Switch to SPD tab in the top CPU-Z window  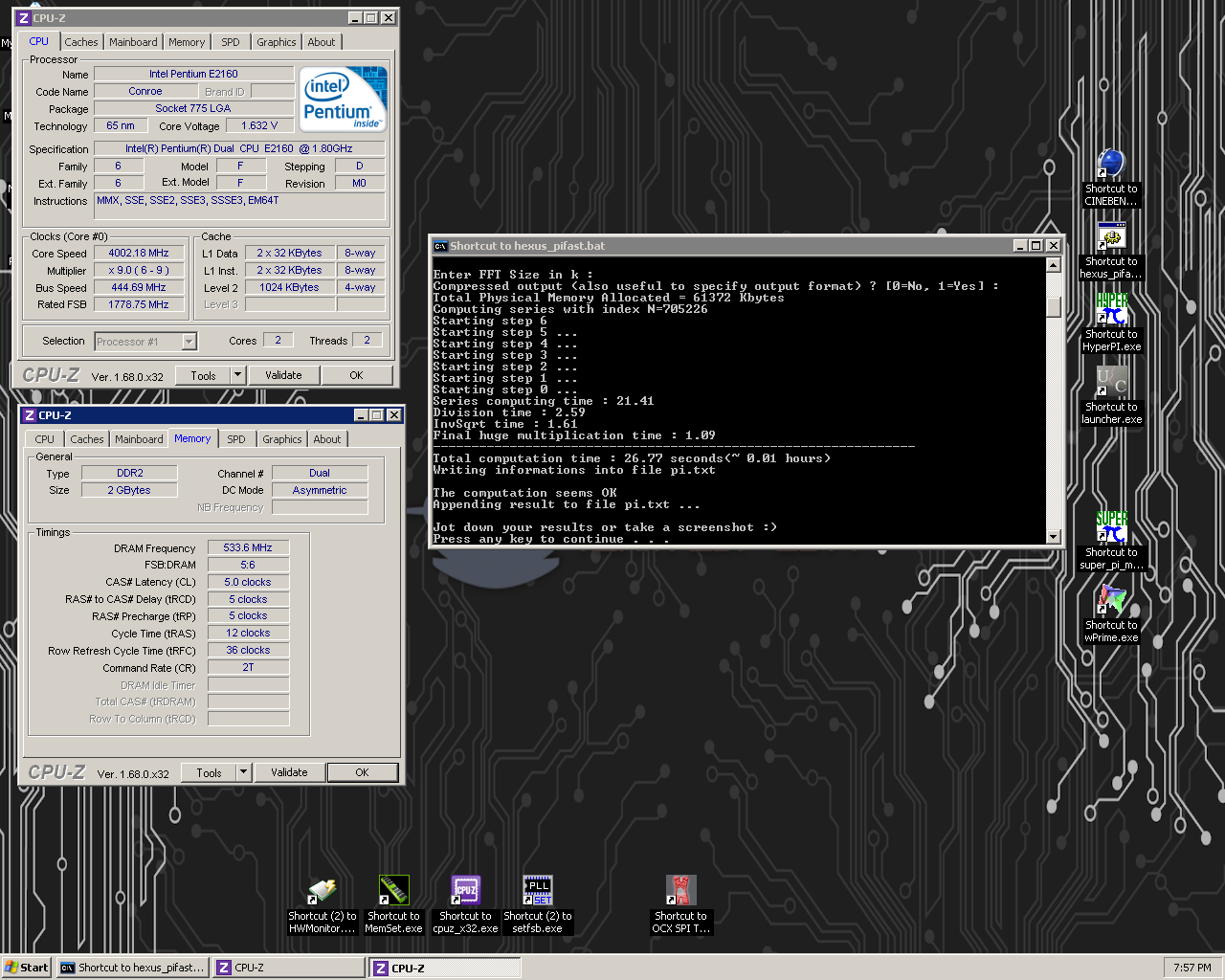tap(231, 42)
